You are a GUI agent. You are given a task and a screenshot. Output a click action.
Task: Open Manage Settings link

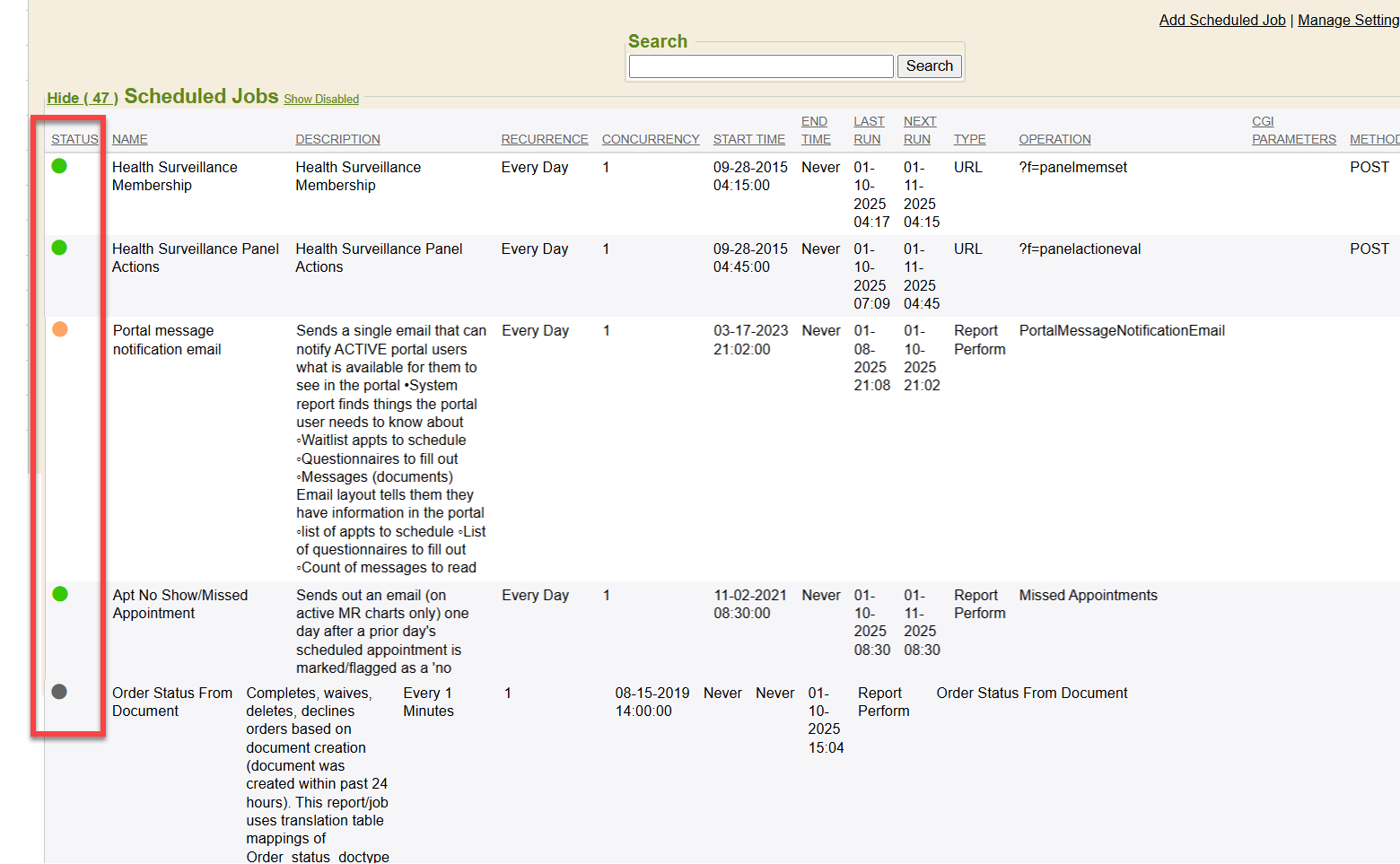coord(1348,20)
